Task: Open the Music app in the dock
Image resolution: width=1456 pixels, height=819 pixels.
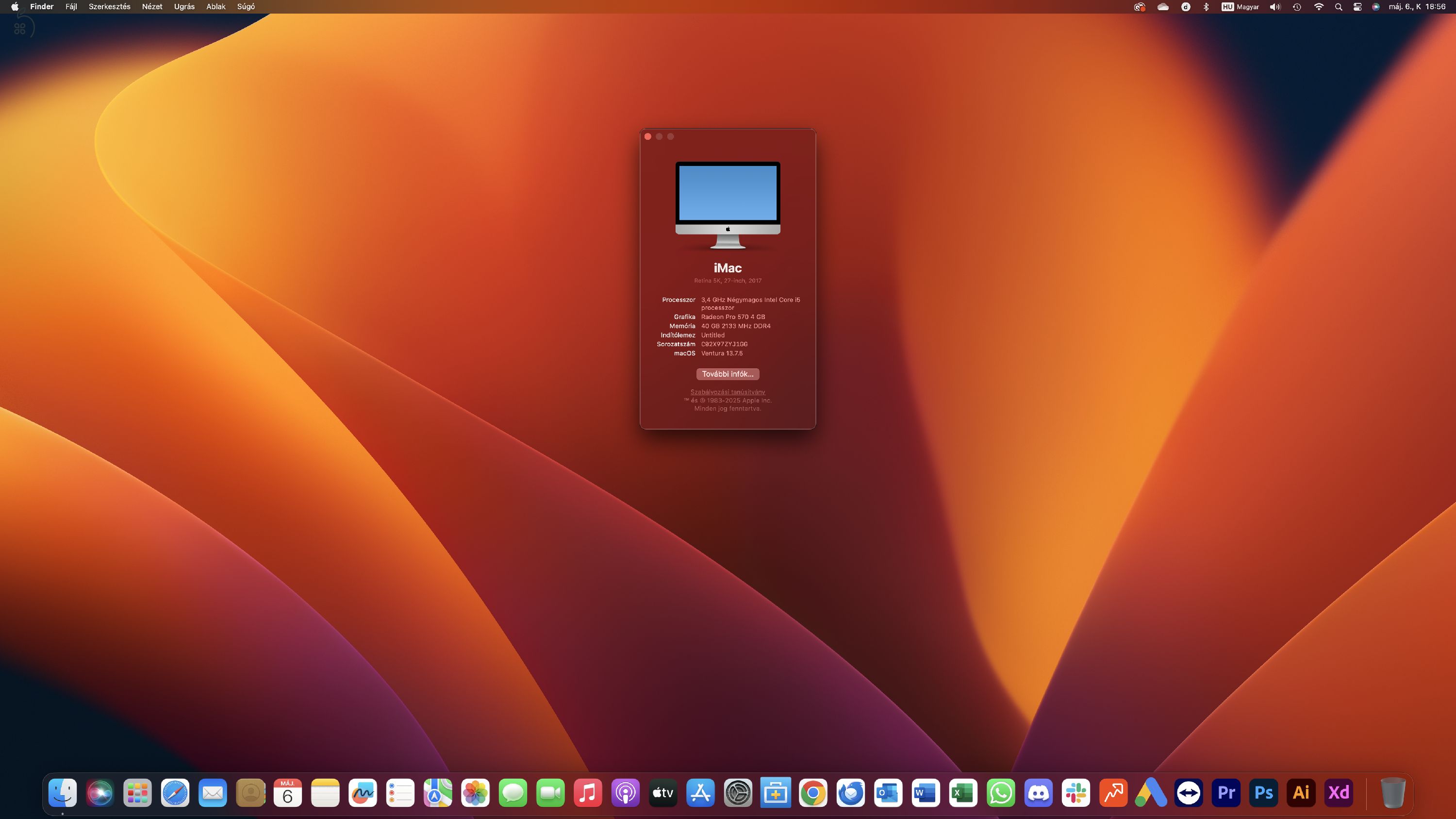Action: pos(588,792)
